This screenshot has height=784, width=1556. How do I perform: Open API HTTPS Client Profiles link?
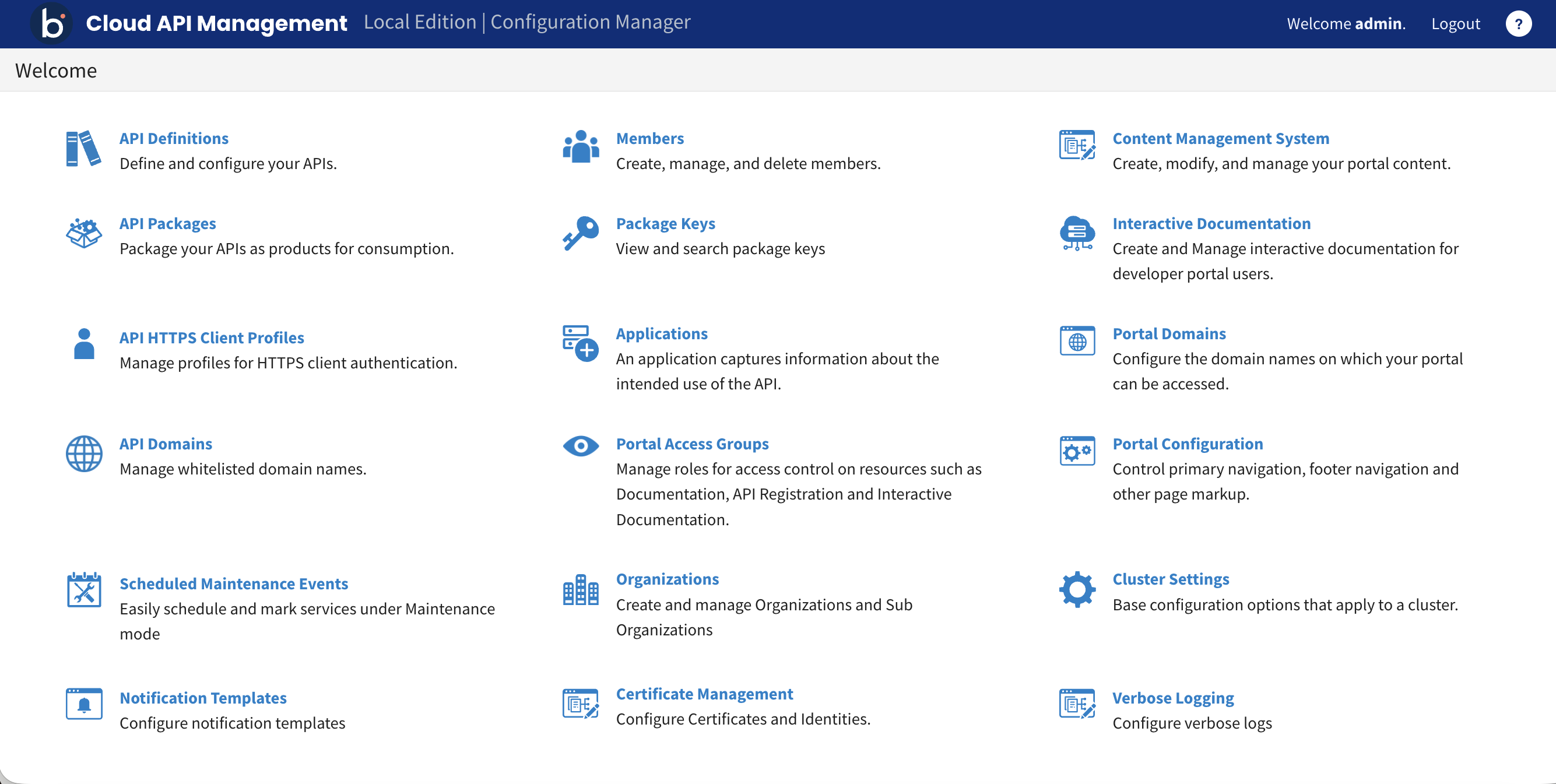tap(212, 337)
